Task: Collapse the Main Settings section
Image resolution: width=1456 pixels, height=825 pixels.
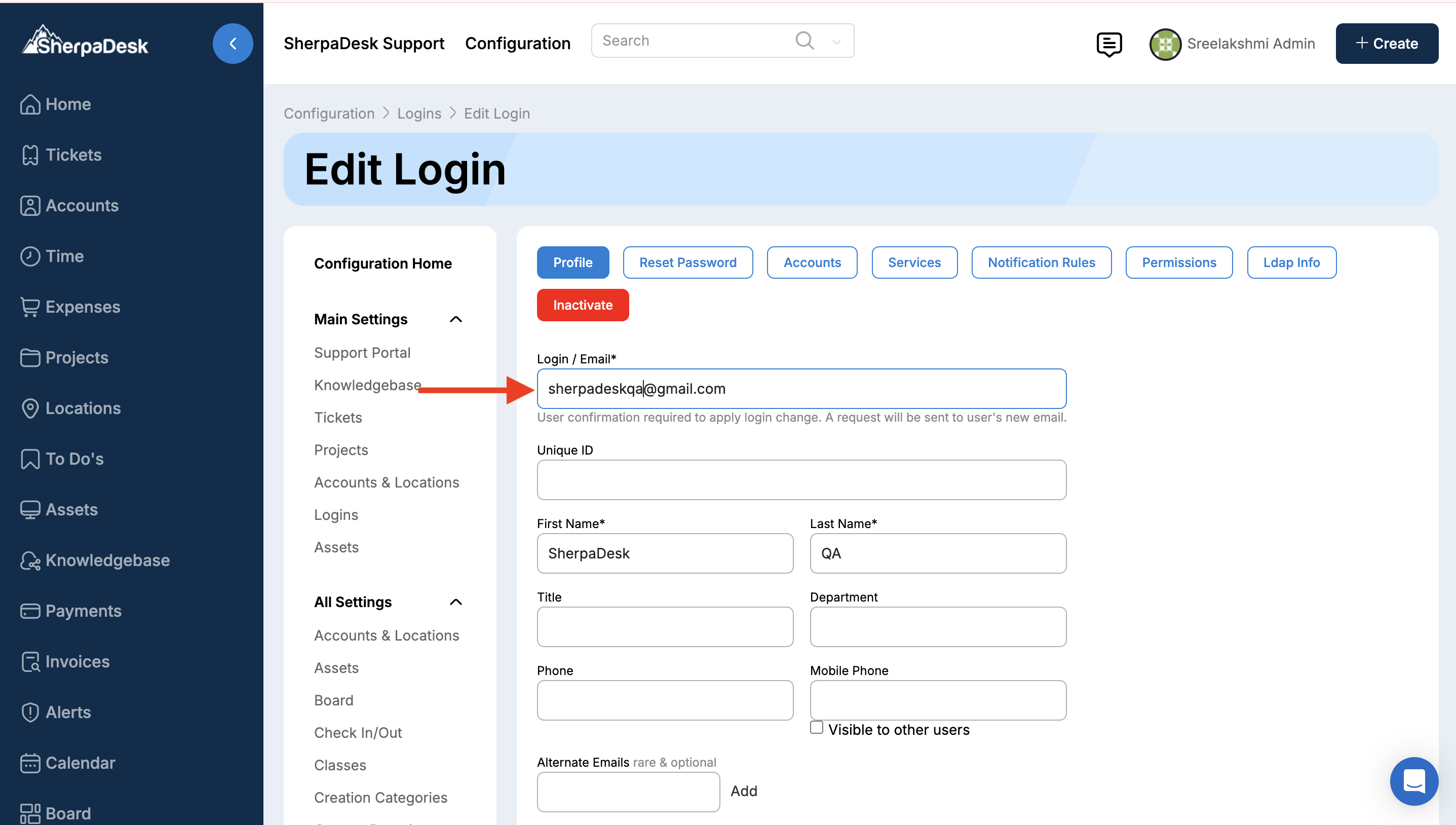Action: click(x=455, y=320)
